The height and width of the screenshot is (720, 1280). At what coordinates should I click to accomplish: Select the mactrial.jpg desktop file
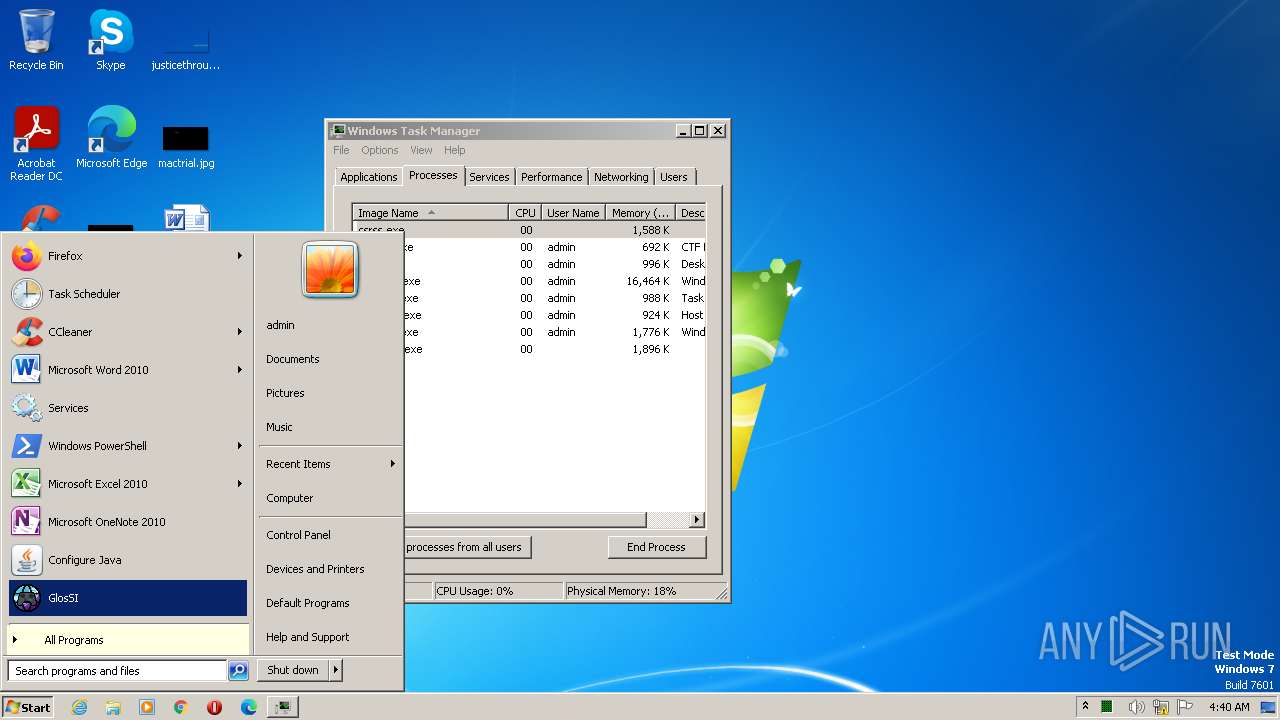[x=186, y=145]
